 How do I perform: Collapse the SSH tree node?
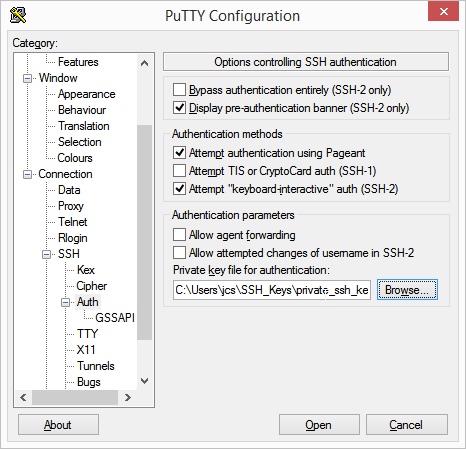click(x=47, y=254)
